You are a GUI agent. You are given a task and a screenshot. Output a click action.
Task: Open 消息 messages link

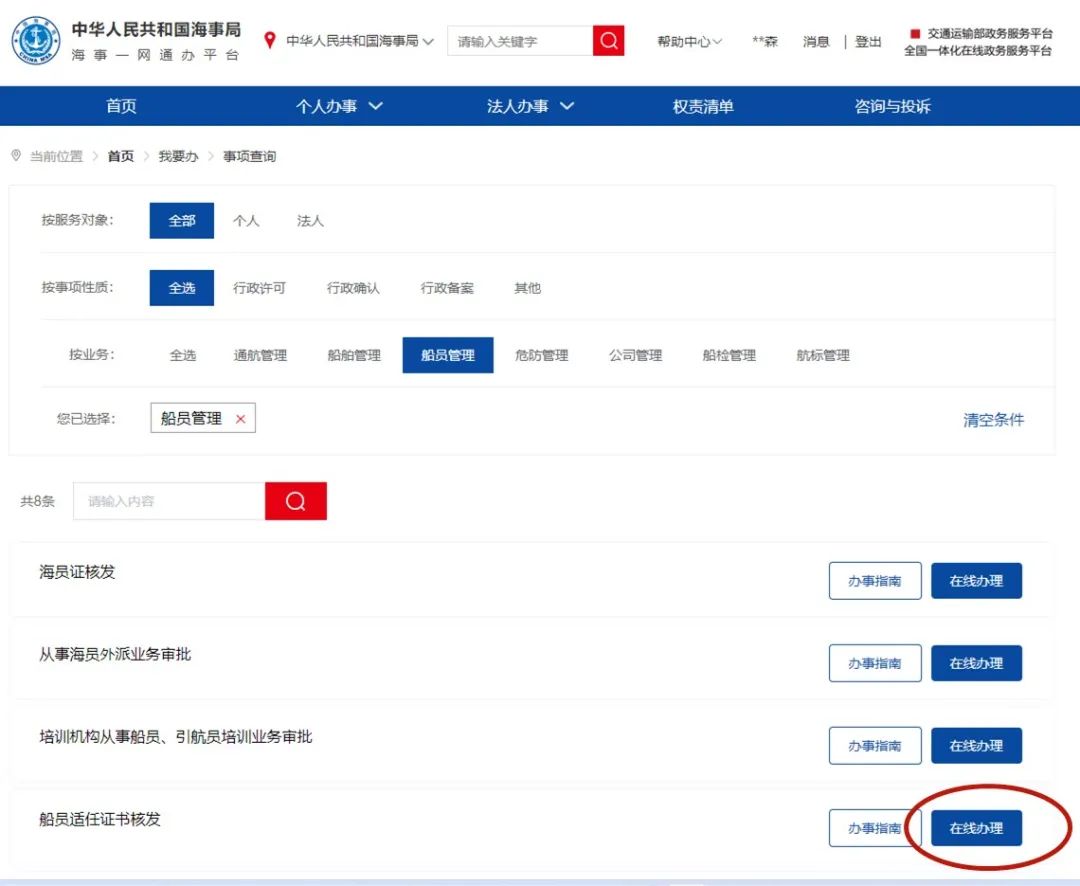(x=816, y=41)
